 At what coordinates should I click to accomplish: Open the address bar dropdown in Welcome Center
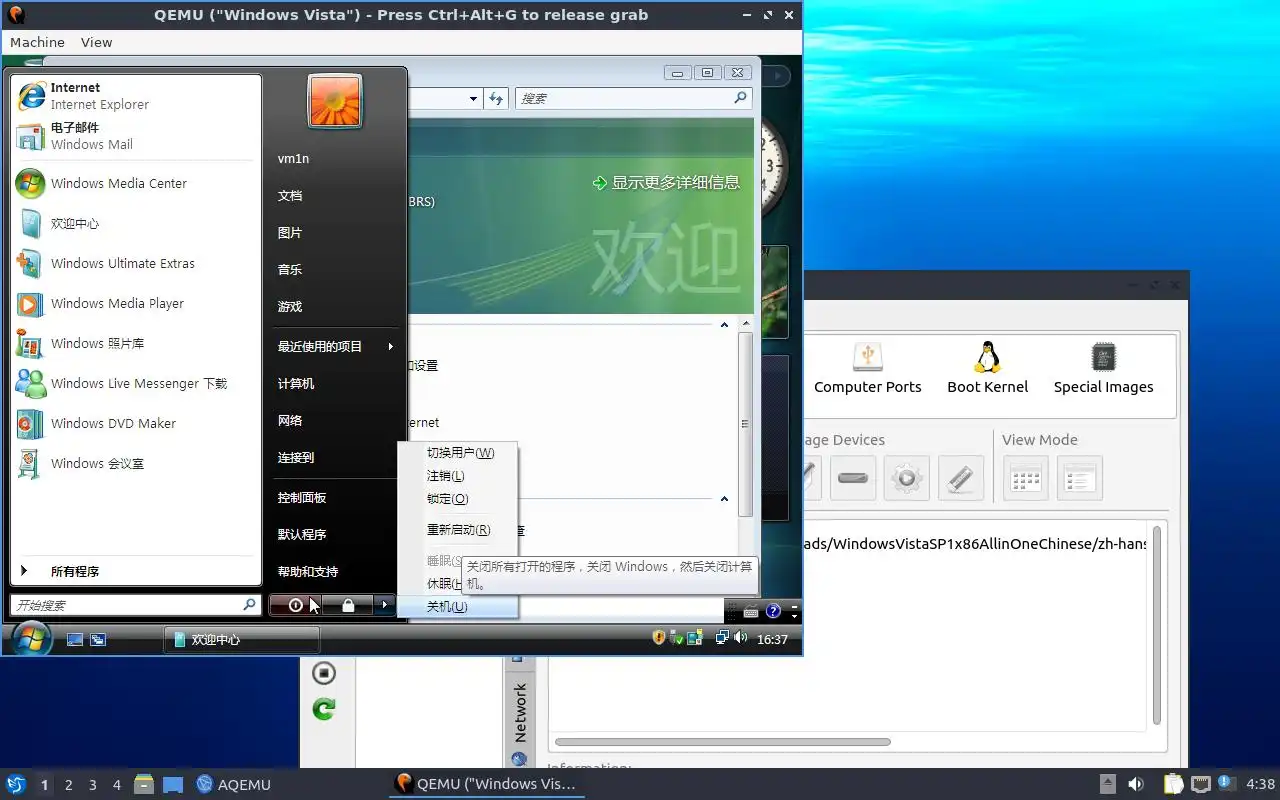coord(474,98)
